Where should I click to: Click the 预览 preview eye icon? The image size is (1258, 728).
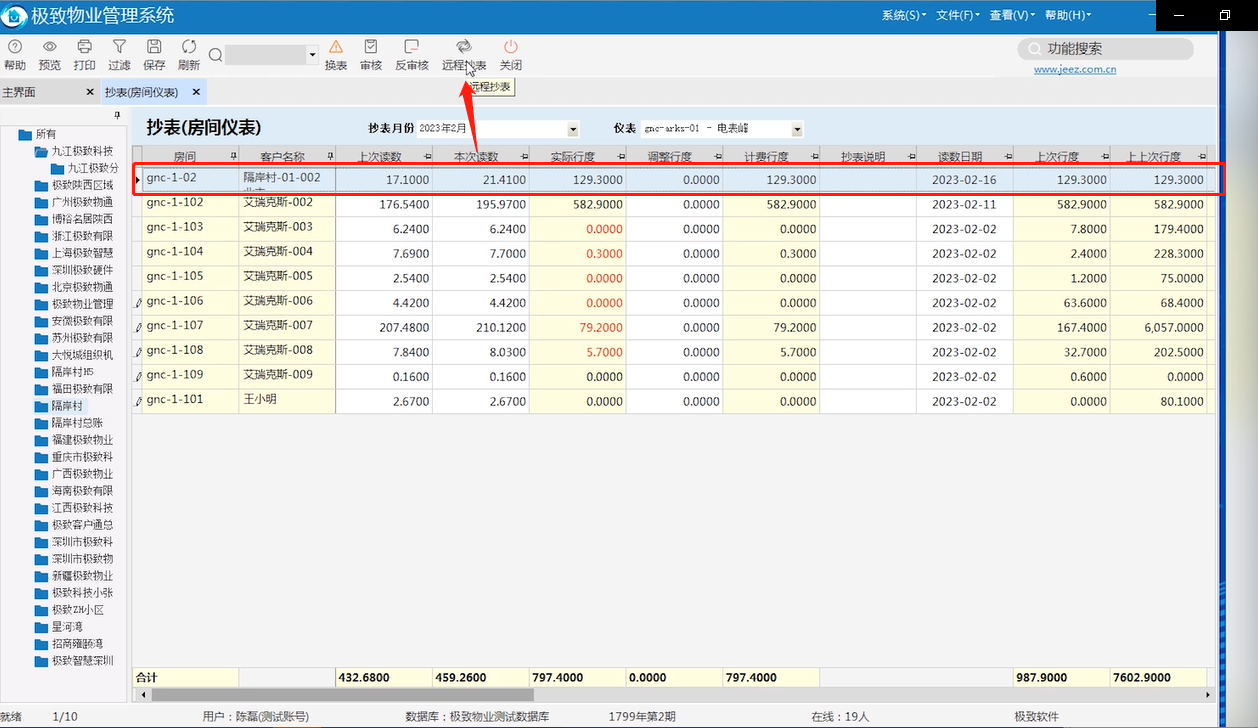point(49,47)
